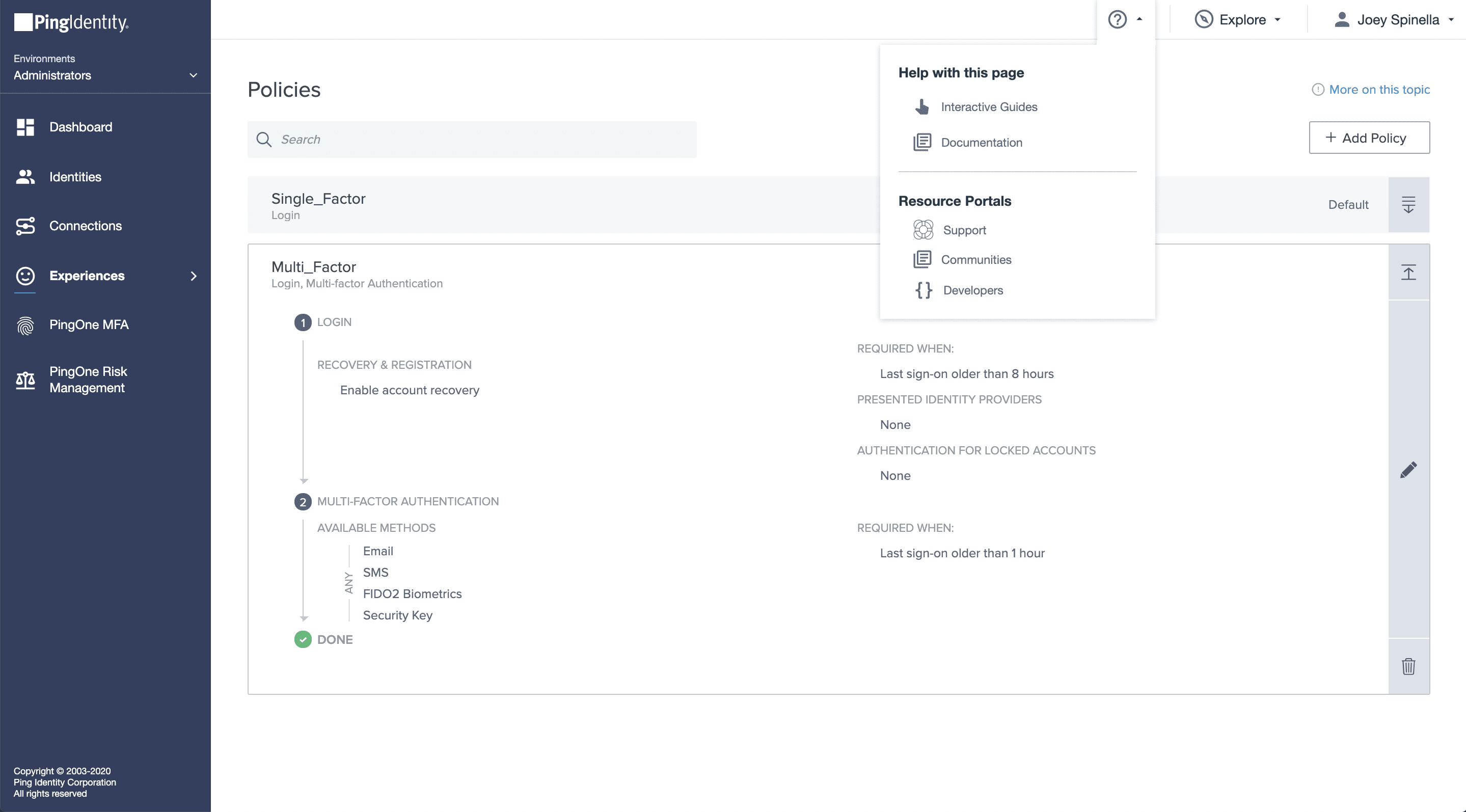Click the PingIdentity logo

[x=71, y=22]
